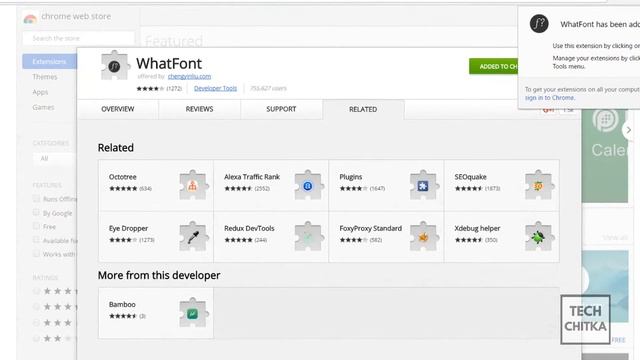Switch to the Overview tab
This screenshot has height=360, width=640.
click(118, 109)
